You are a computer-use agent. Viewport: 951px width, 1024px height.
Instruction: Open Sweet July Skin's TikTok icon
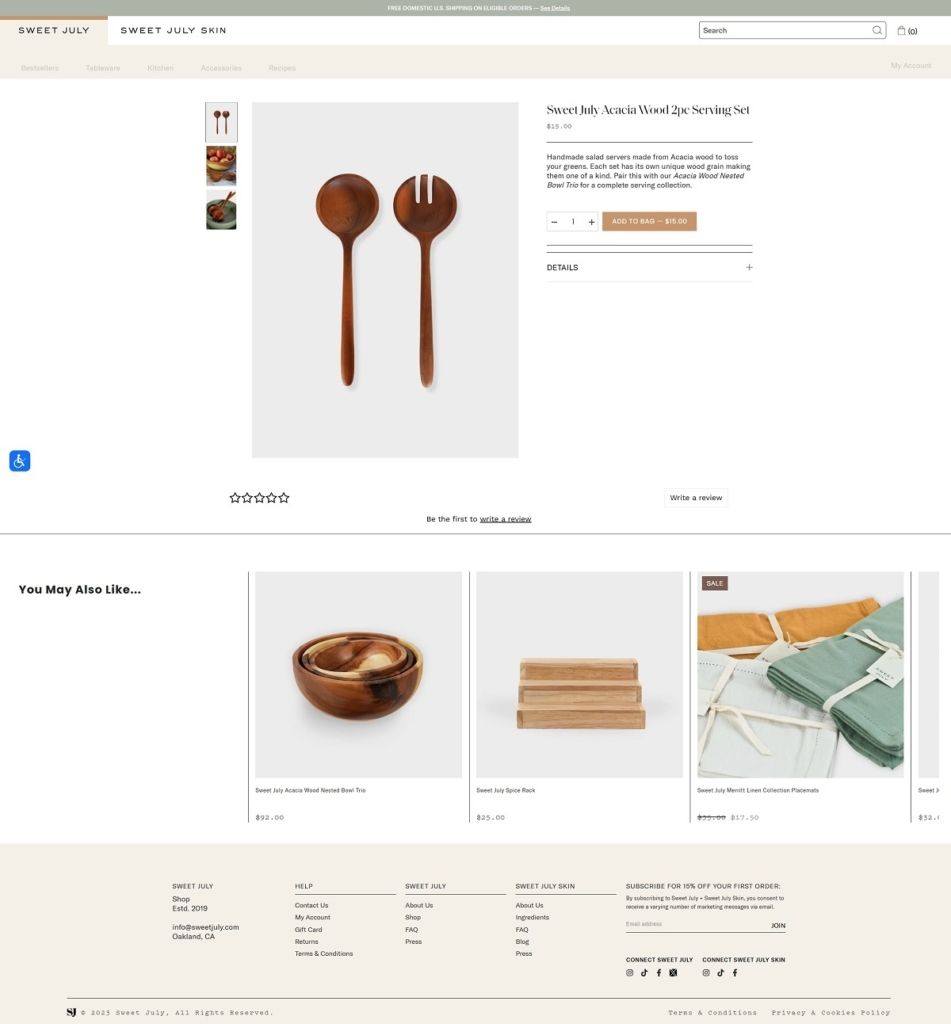coord(720,972)
